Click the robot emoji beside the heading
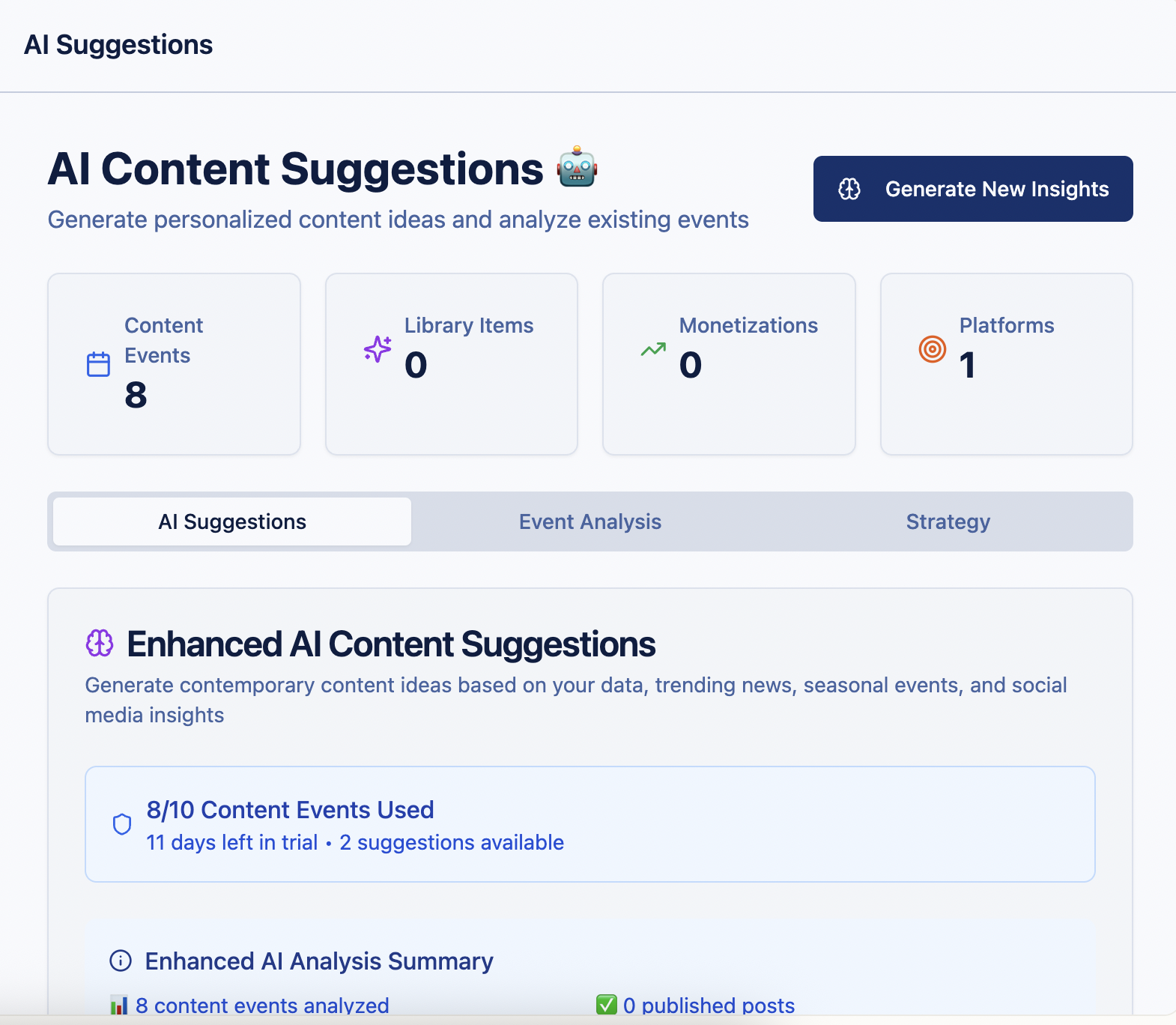This screenshot has width=1176, height=1025. pos(577,167)
